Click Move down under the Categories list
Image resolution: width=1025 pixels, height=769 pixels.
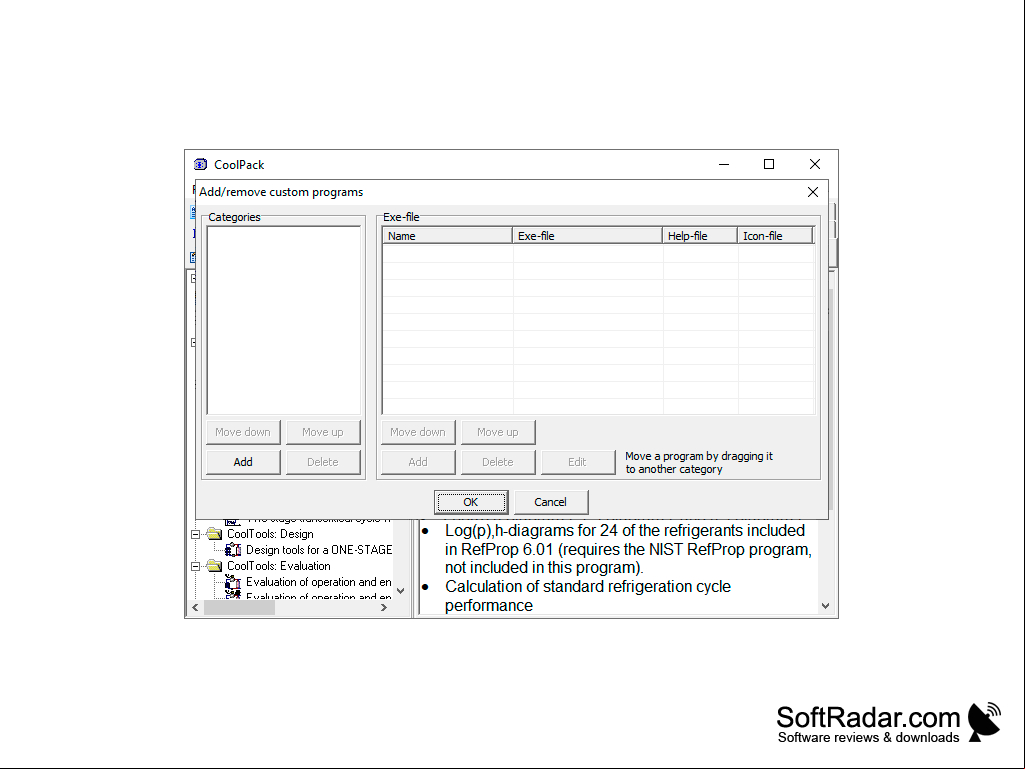243,432
